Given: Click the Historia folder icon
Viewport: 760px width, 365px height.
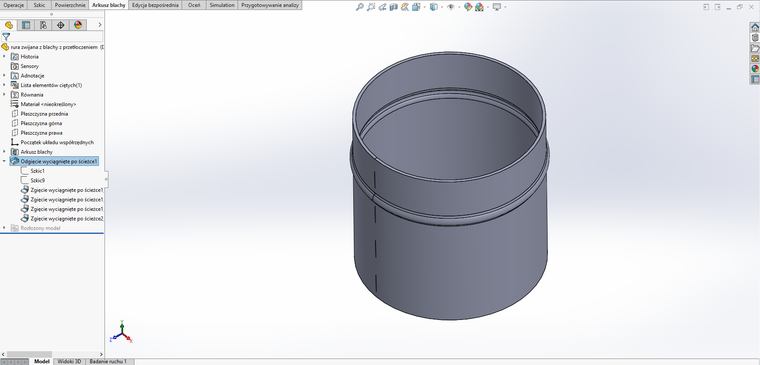Looking at the screenshot, I should coord(15,57).
